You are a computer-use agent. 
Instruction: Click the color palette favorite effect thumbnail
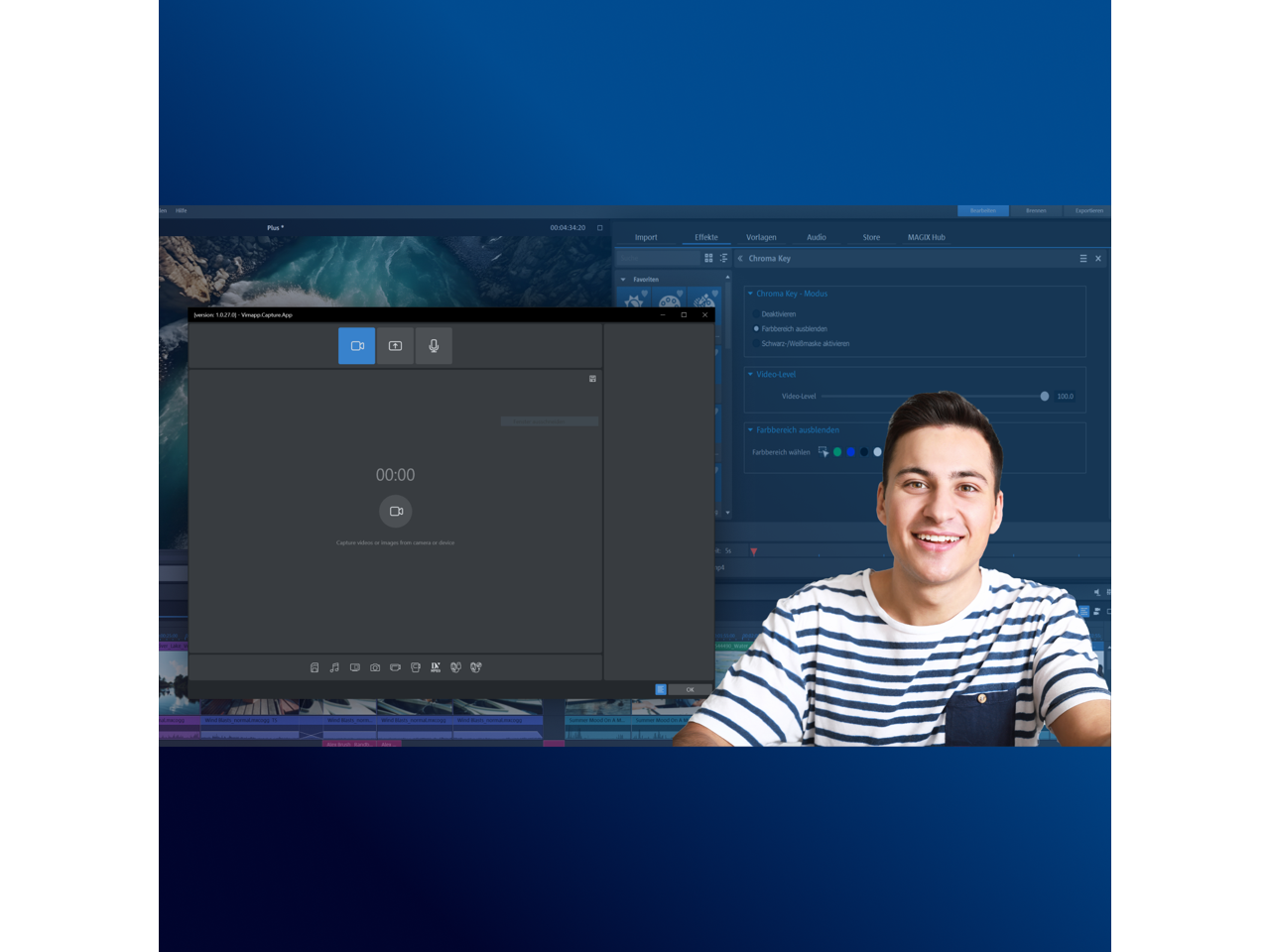(x=670, y=298)
